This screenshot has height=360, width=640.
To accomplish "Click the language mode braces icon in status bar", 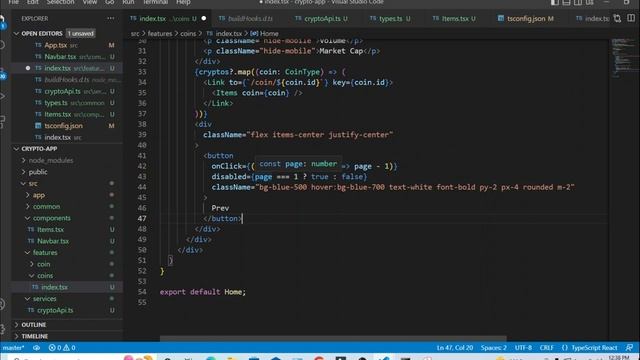I will 564,348.
